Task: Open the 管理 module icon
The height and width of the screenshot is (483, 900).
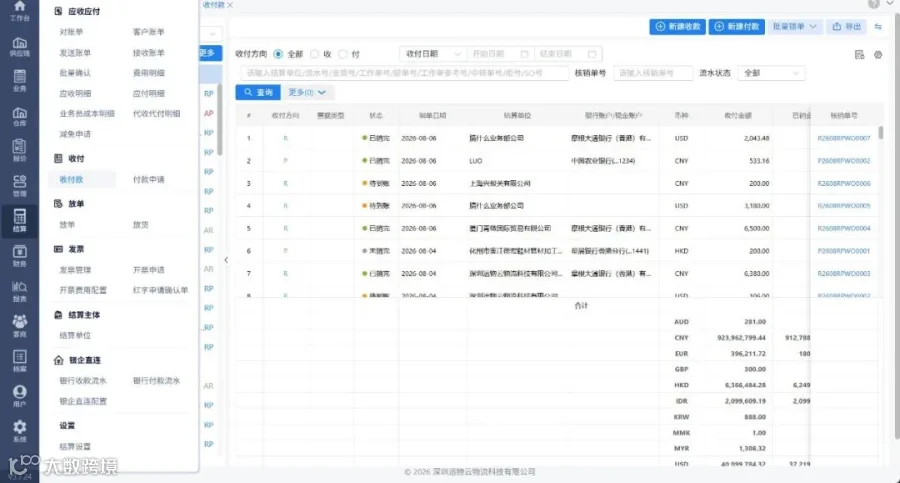Action: tap(20, 186)
